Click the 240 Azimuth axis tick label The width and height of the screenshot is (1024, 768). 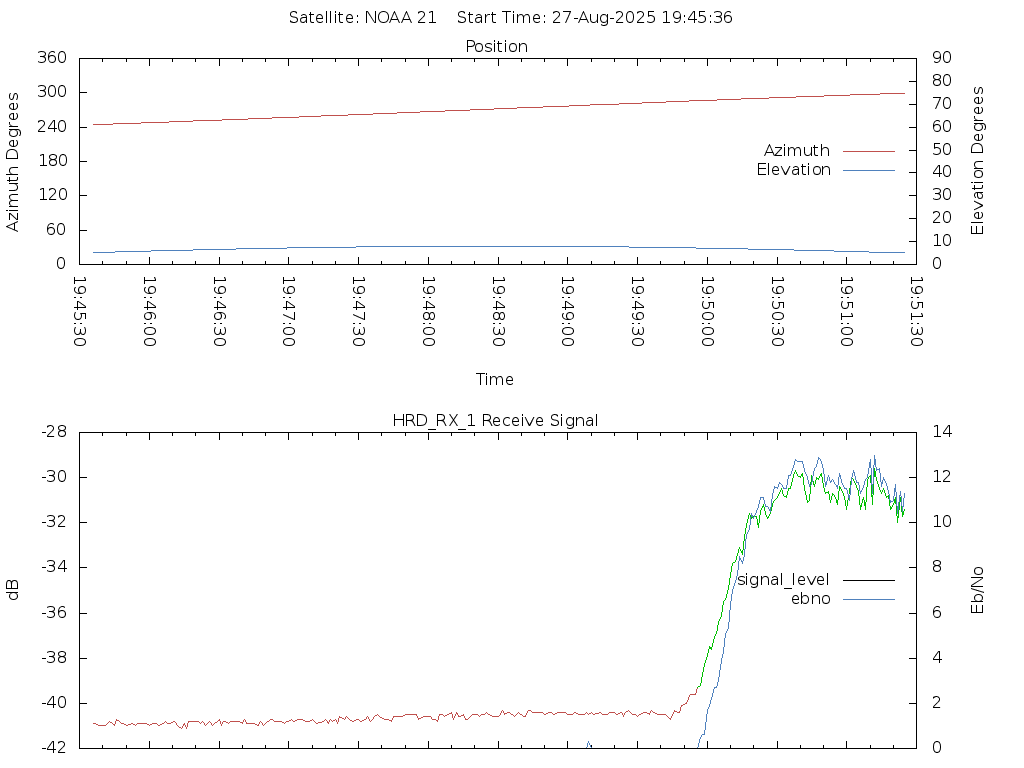(x=52, y=126)
